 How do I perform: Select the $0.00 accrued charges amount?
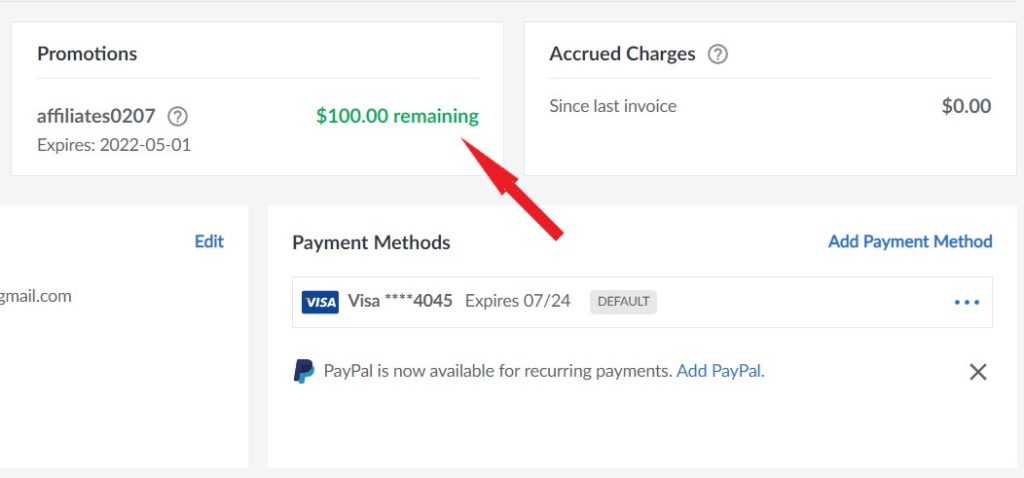click(x=966, y=106)
